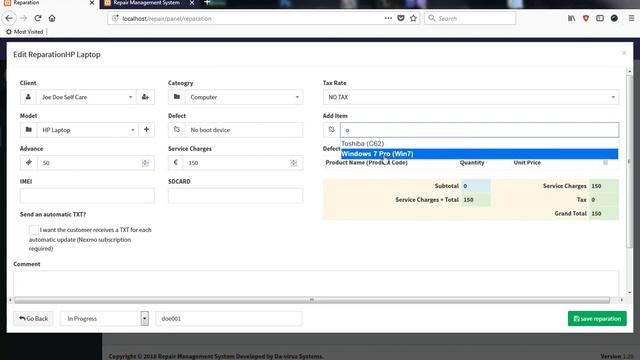This screenshot has width=640, height=360.
Task: Open the Library icon in Firefox toolbar
Action: point(571,18)
